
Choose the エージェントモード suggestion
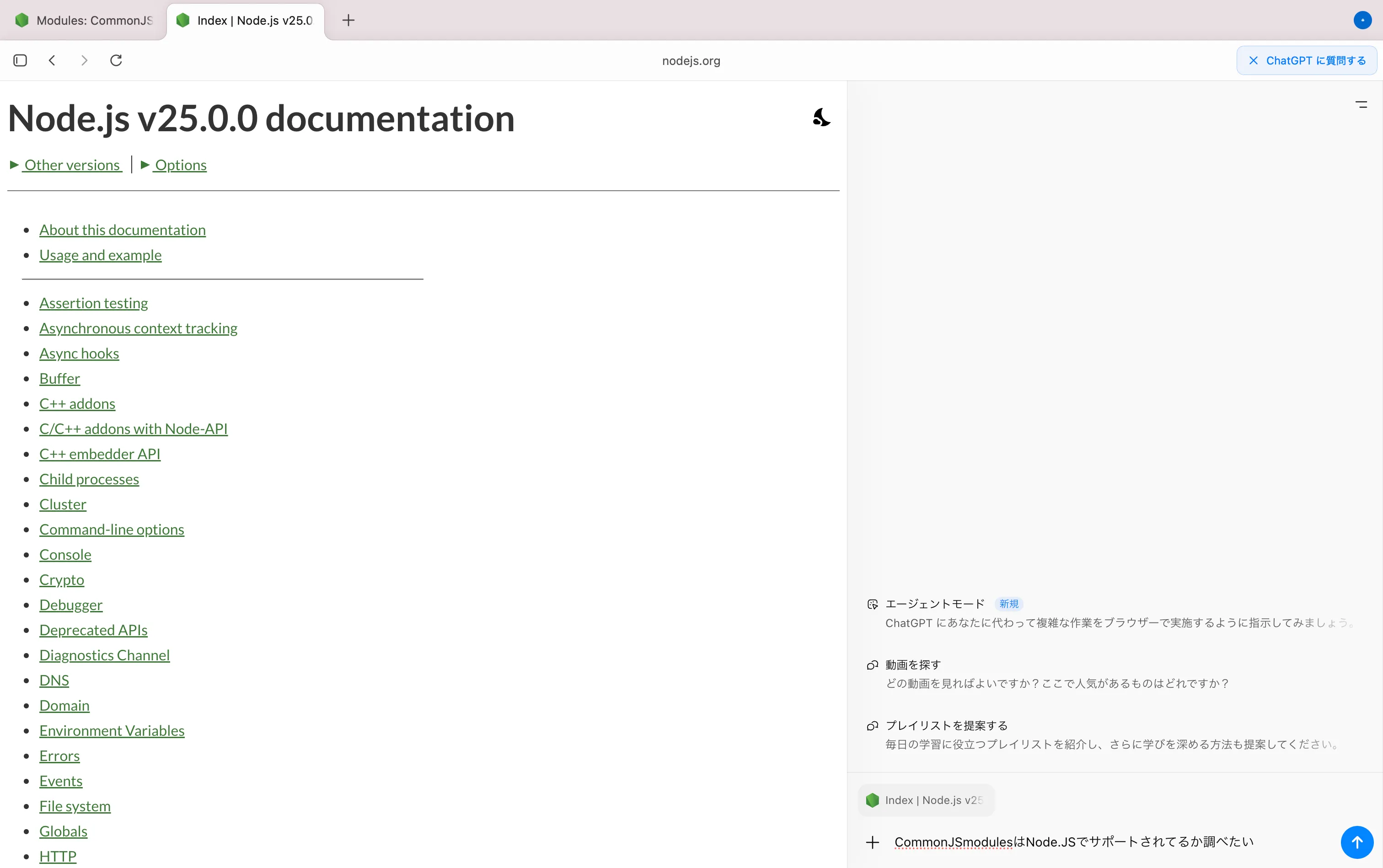(x=935, y=604)
